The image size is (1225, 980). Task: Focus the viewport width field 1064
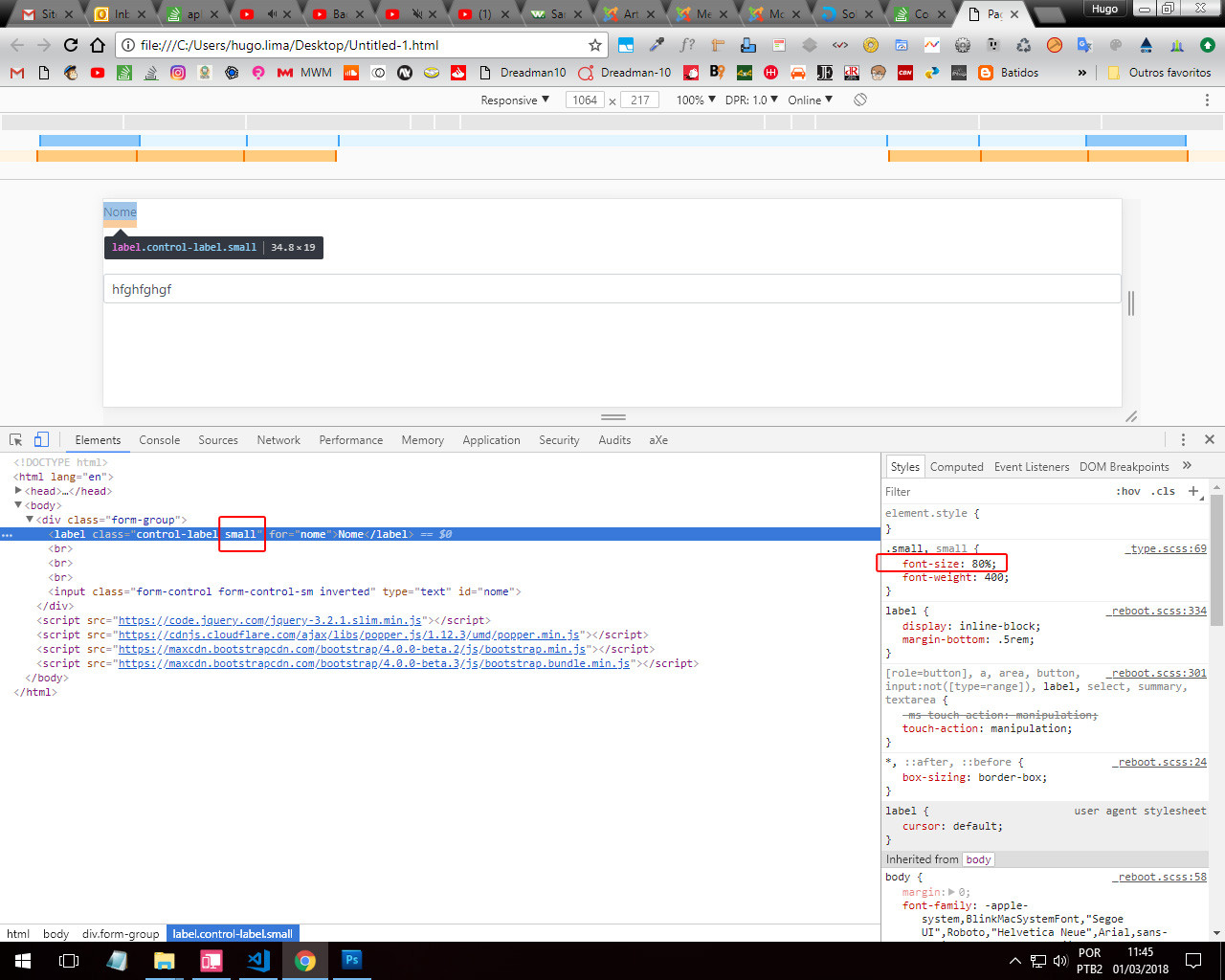(586, 100)
